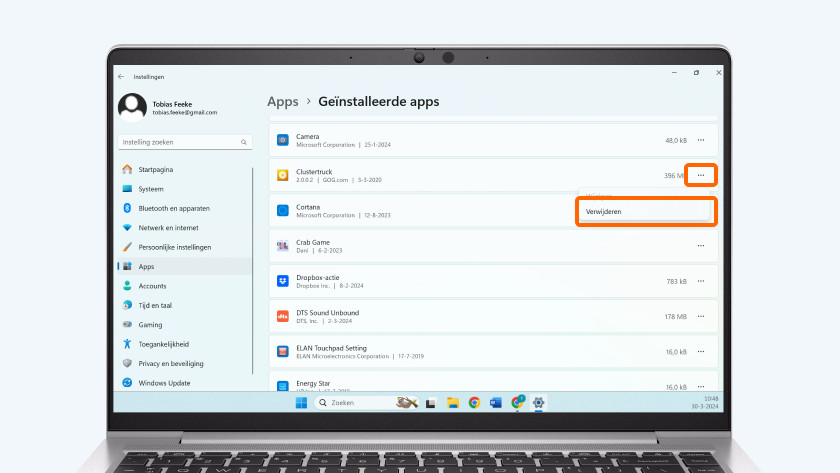This screenshot has height=473, width=840.
Task: Click the Dropbox-actie app icon
Action: click(283, 281)
